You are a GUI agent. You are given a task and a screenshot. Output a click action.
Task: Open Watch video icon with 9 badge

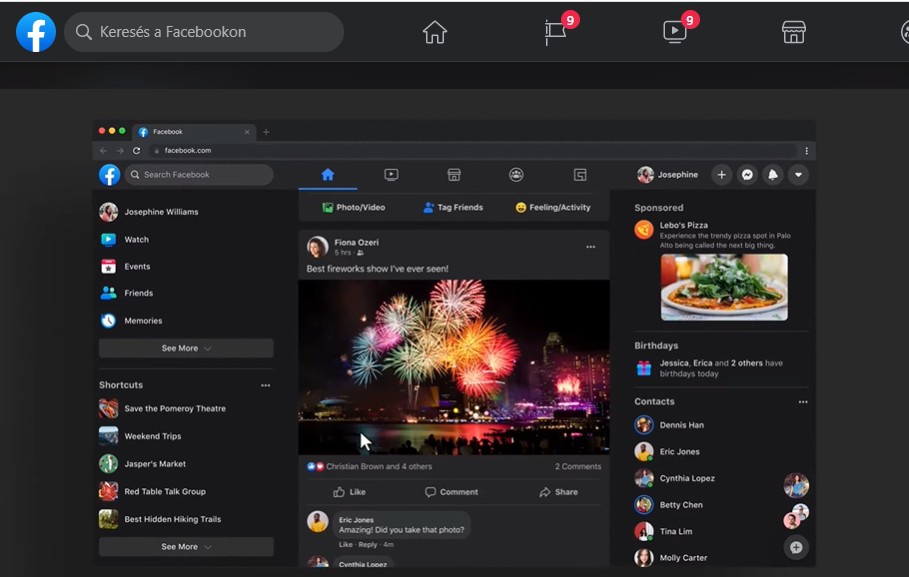click(x=675, y=32)
